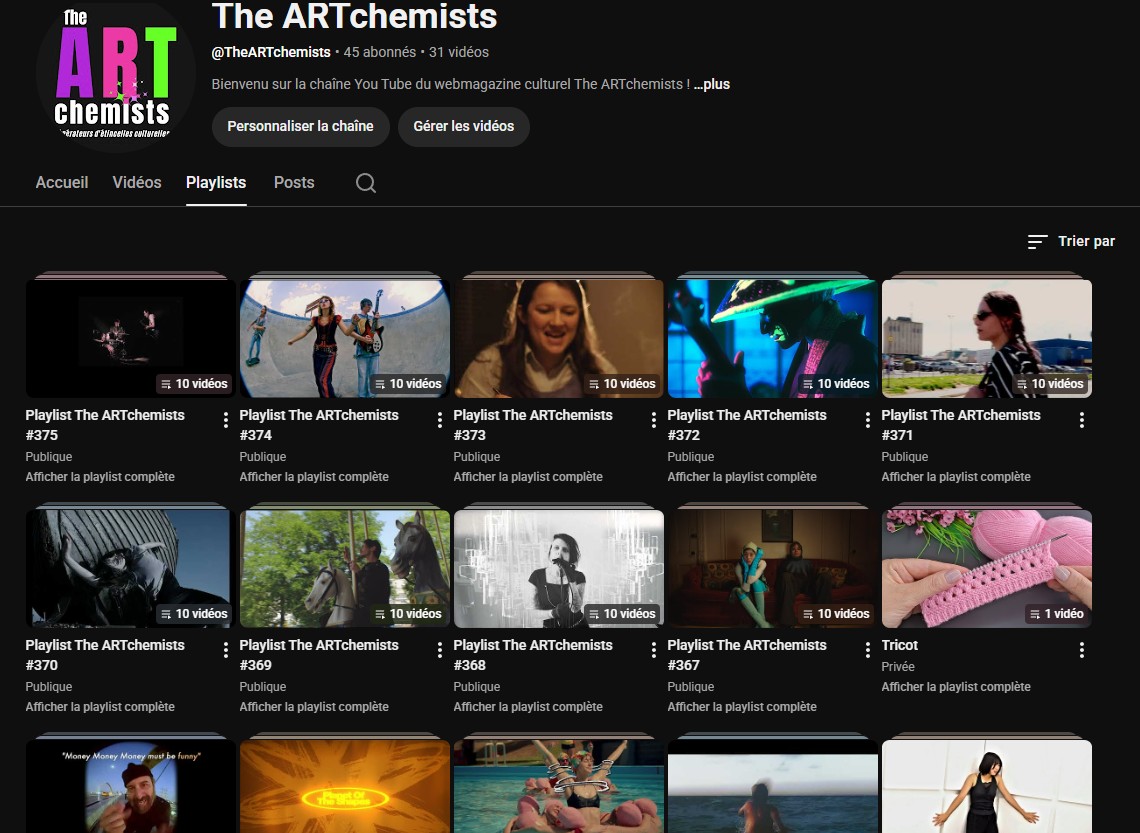Viewport: 1140px width, 833px height.
Task: Open three-dot menu for Playlist #374
Action: tap(439, 419)
